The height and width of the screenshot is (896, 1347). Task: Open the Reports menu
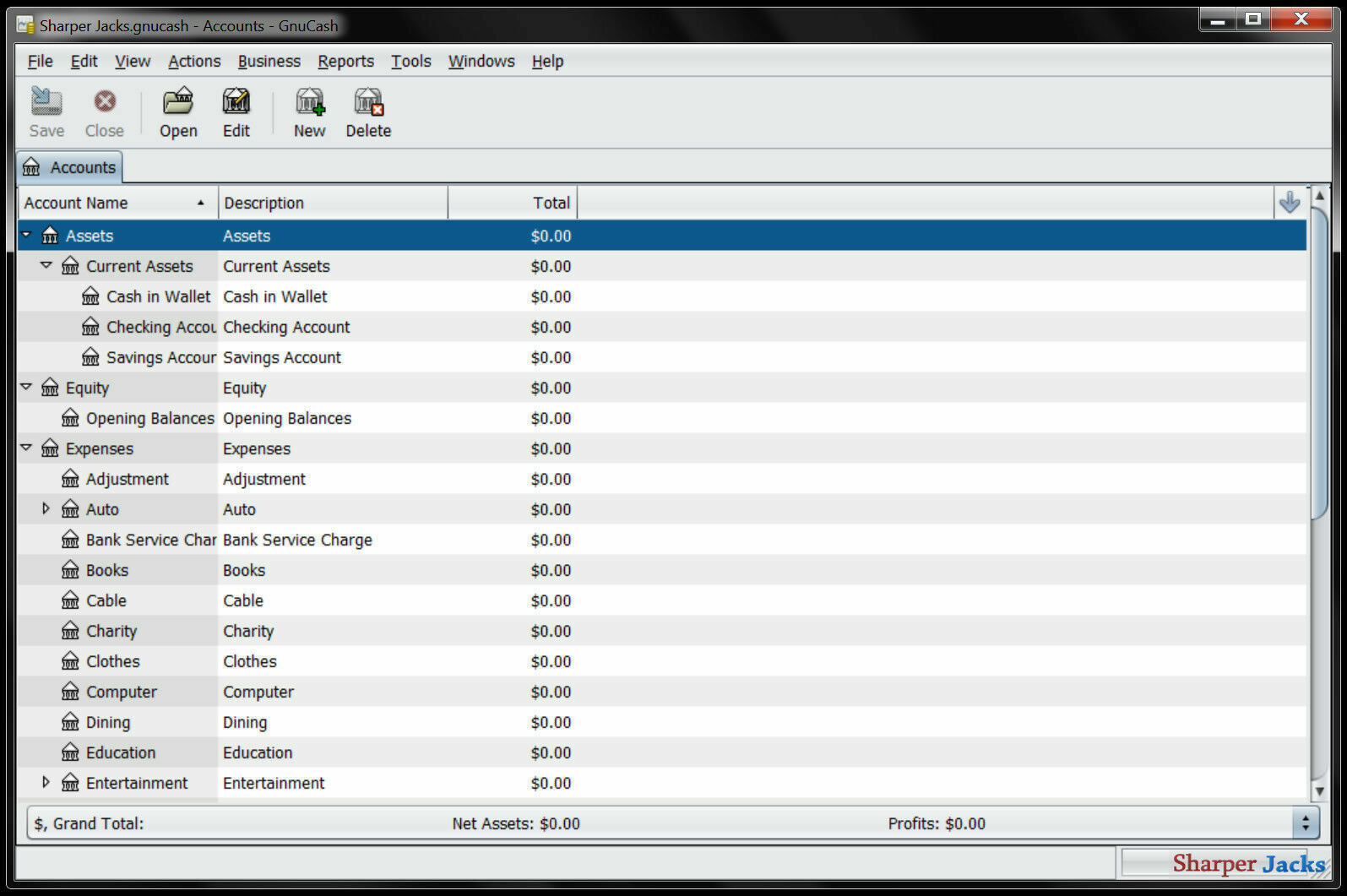[345, 61]
